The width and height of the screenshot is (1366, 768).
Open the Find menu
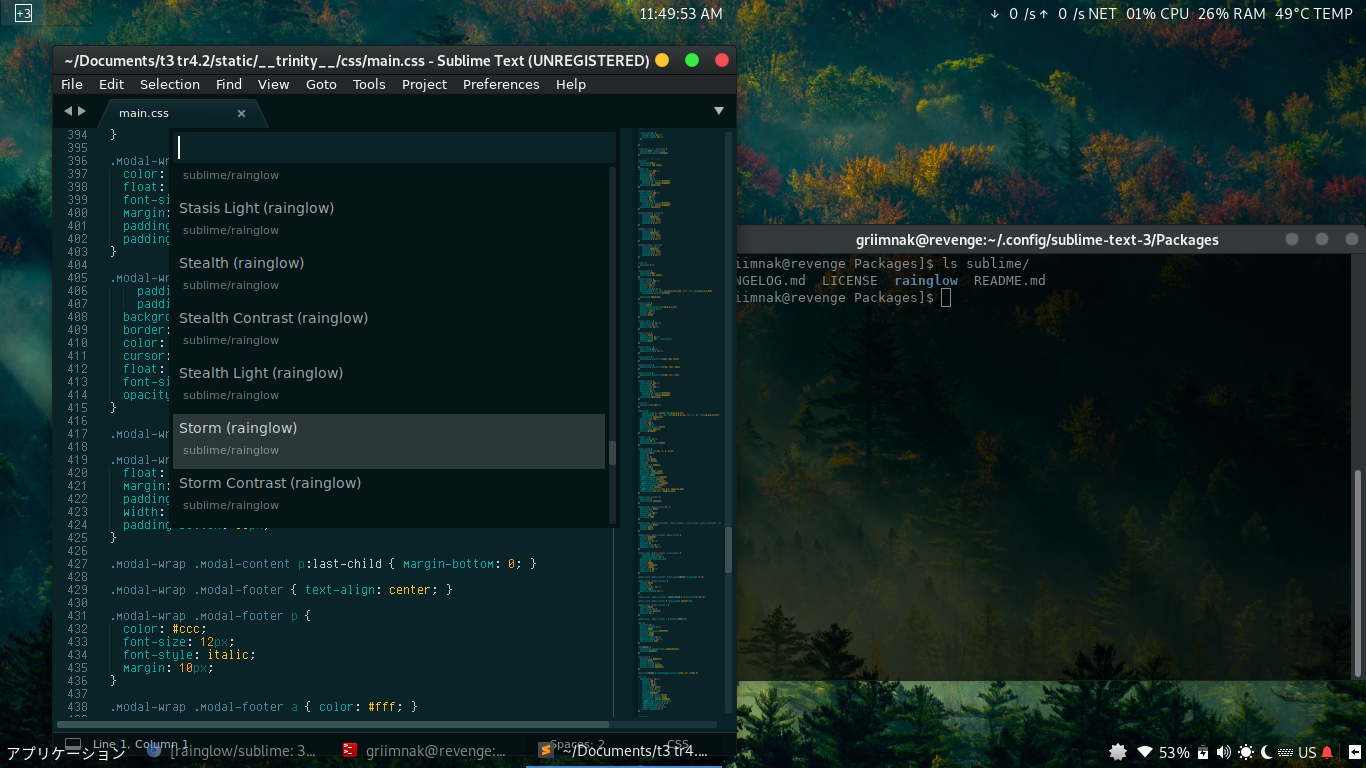coord(229,84)
